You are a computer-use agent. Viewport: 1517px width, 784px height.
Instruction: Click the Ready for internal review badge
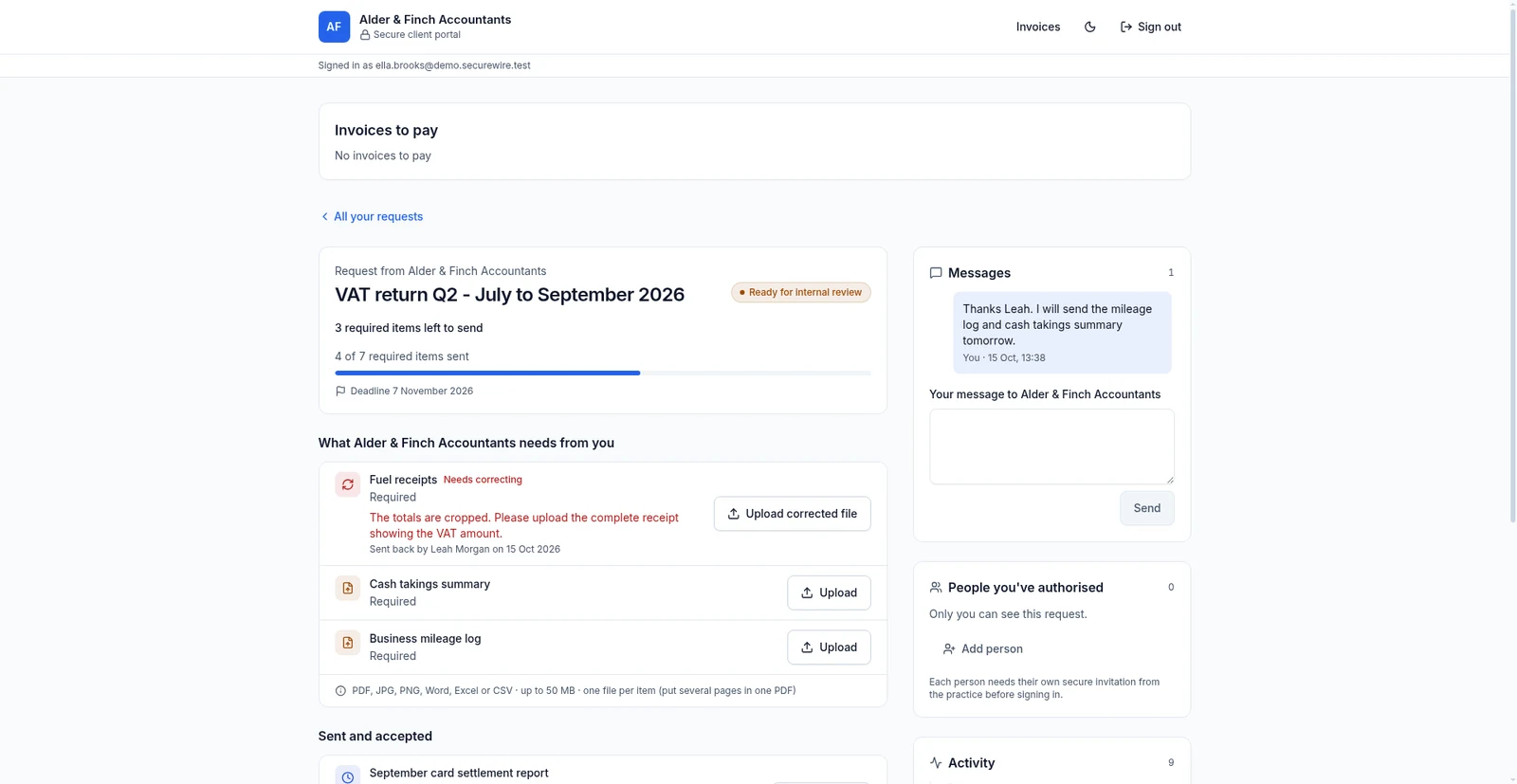[800, 293]
